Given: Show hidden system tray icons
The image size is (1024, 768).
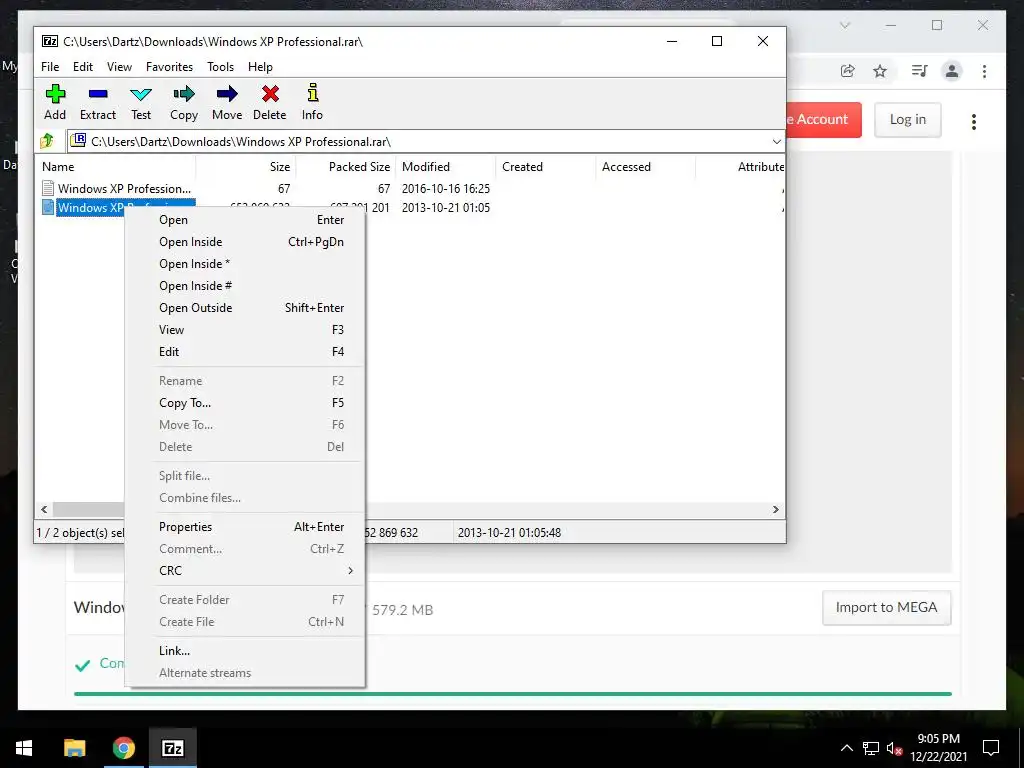Looking at the screenshot, I should coord(846,748).
